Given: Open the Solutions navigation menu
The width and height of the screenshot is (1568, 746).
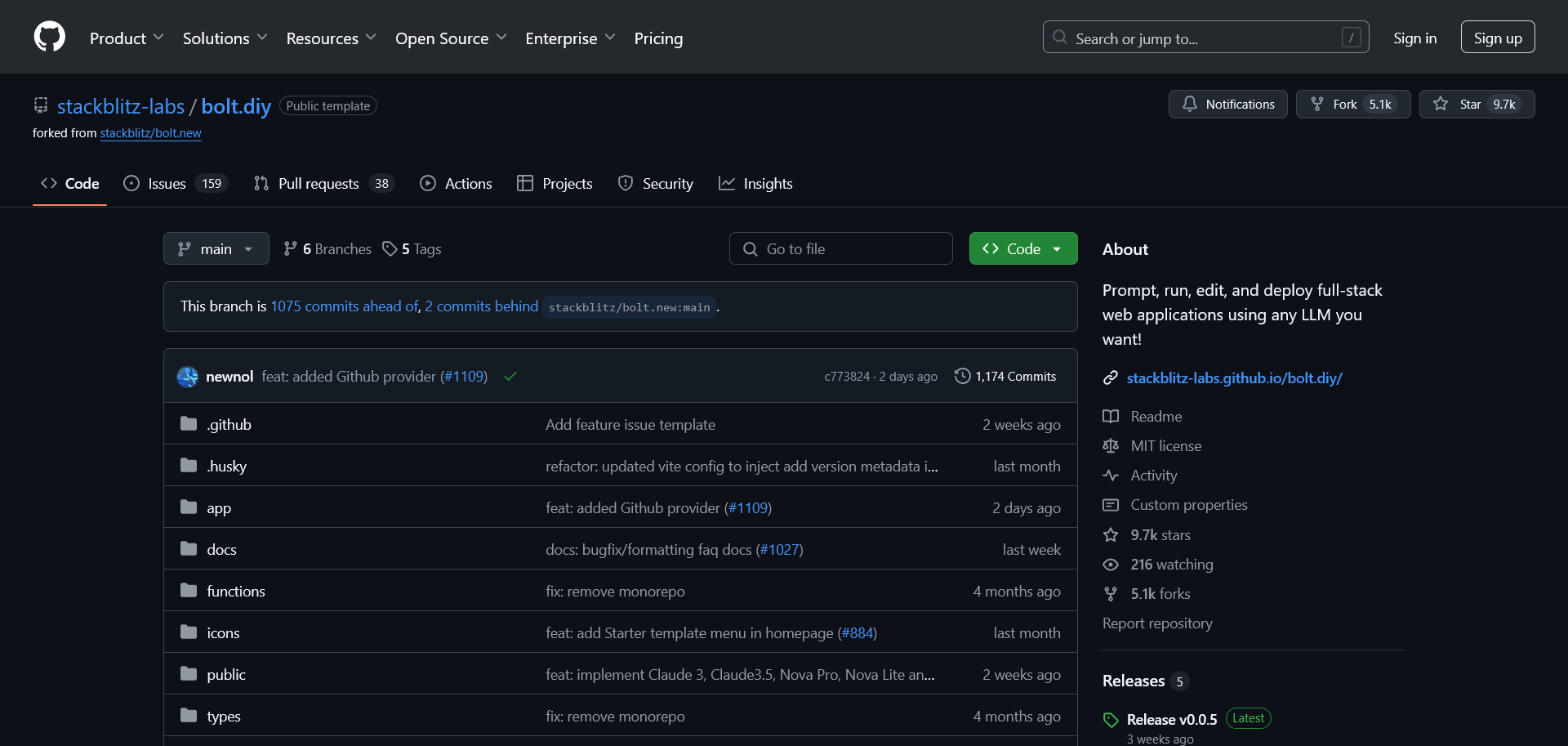Looking at the screenshot, I should (x=225, y=38).
